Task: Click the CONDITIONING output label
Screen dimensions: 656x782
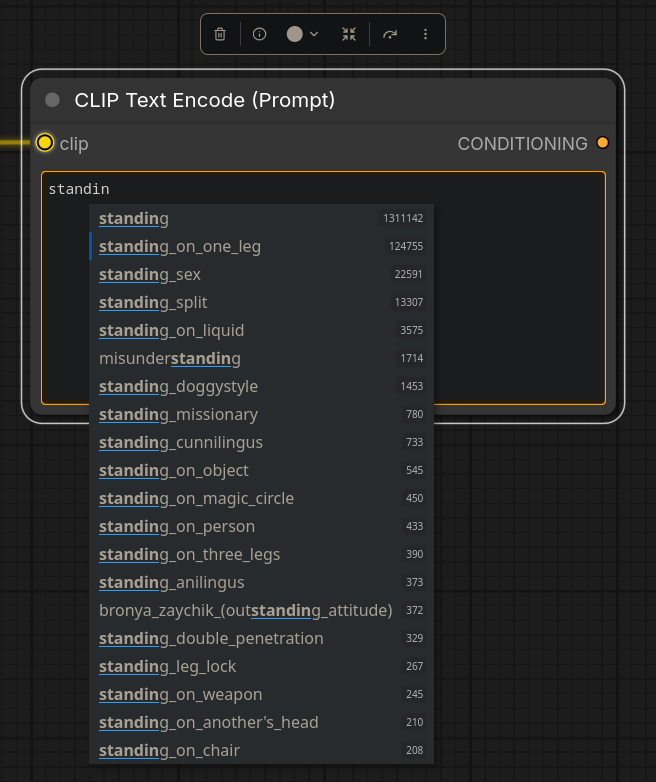Action: tap(522, 144)
